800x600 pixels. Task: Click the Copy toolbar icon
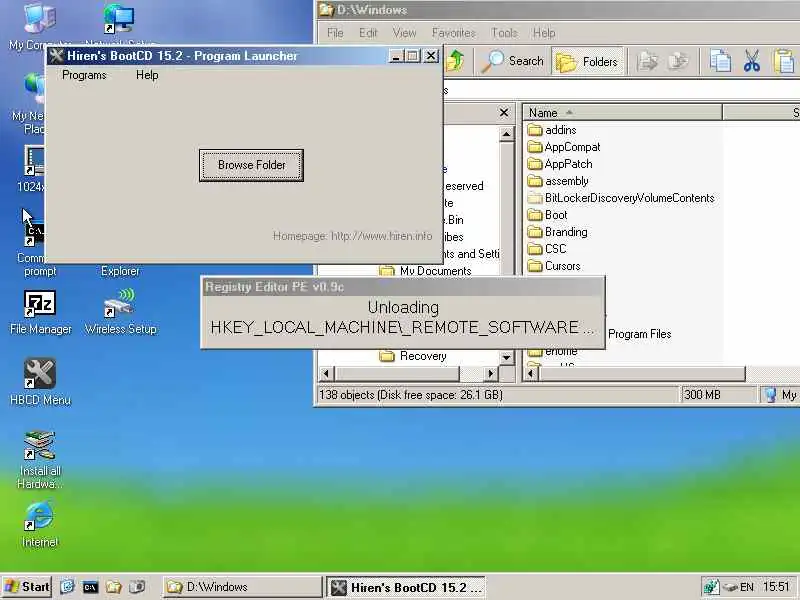pyautogui.click(x=720, y=61)
